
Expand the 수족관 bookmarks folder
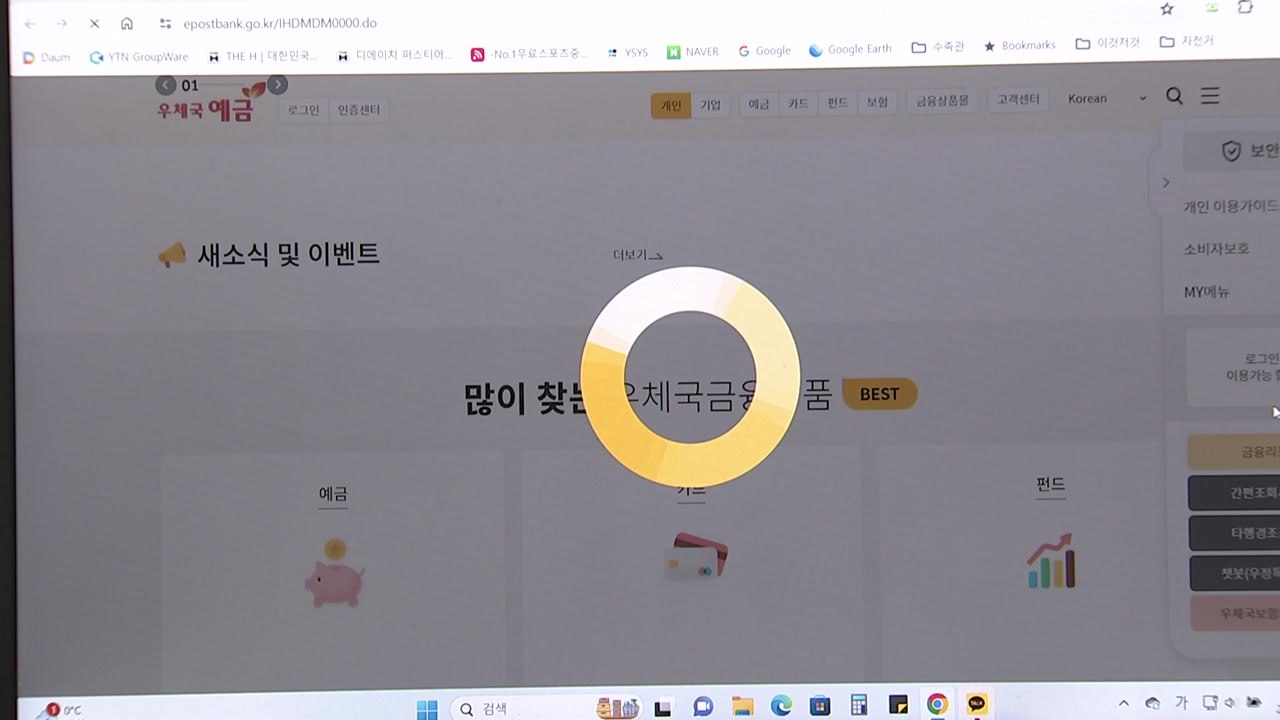(938, 47)
